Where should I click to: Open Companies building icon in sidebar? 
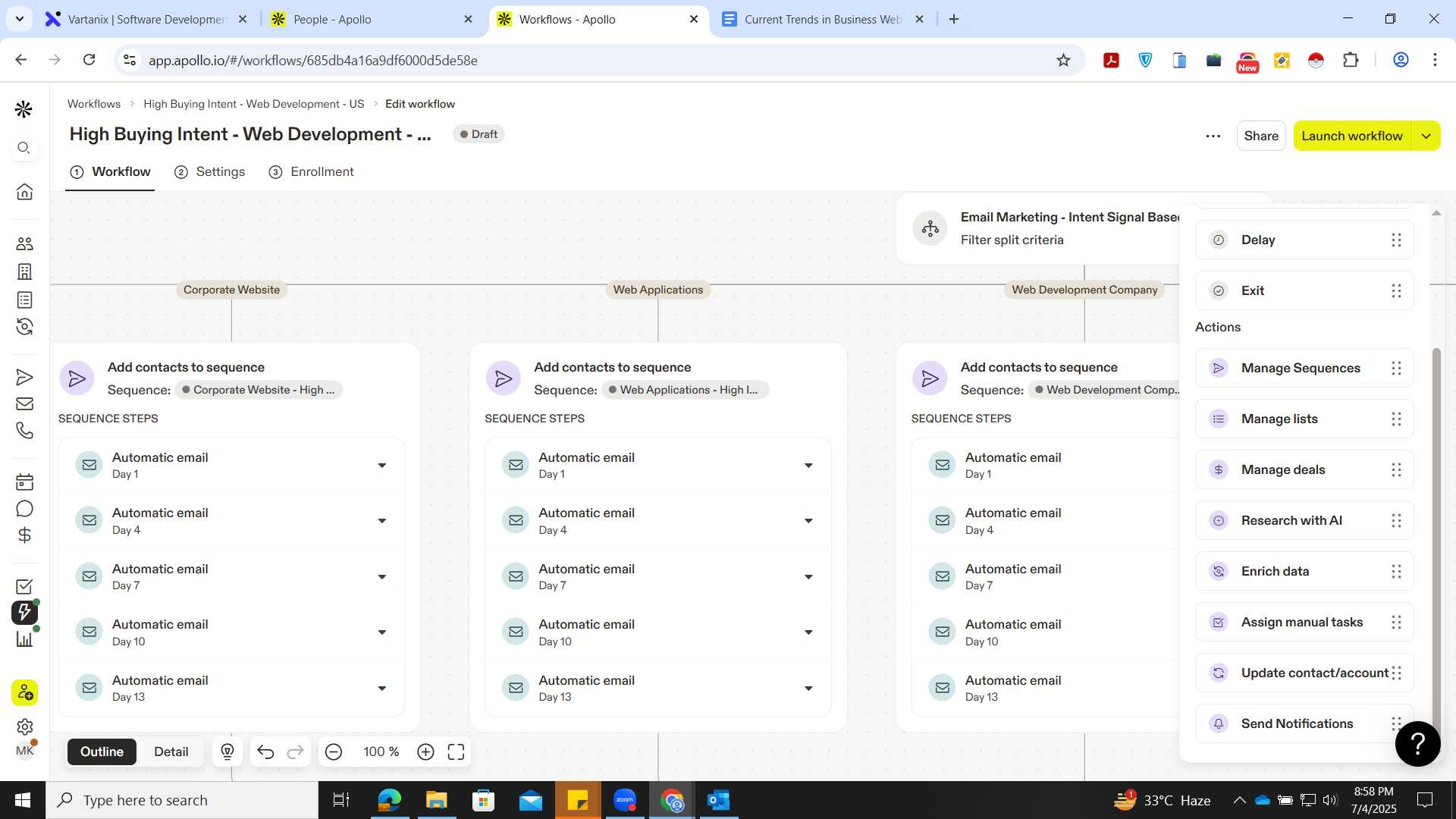point(24,271)
